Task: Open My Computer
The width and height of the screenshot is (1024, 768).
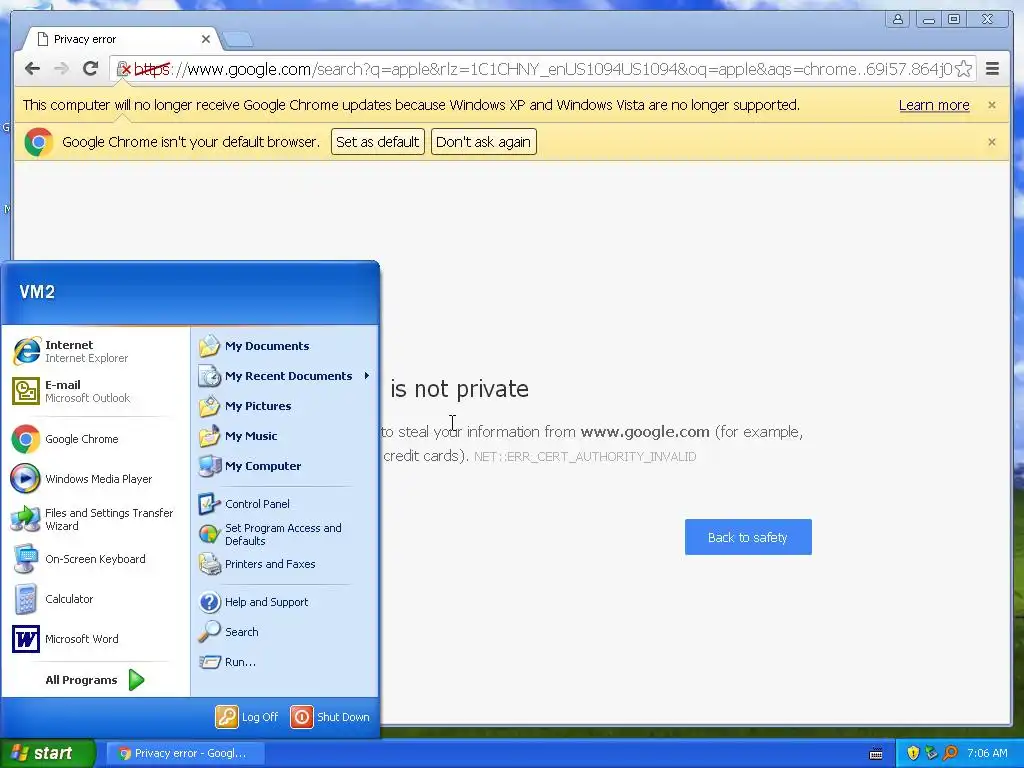Action: (285, 466)
